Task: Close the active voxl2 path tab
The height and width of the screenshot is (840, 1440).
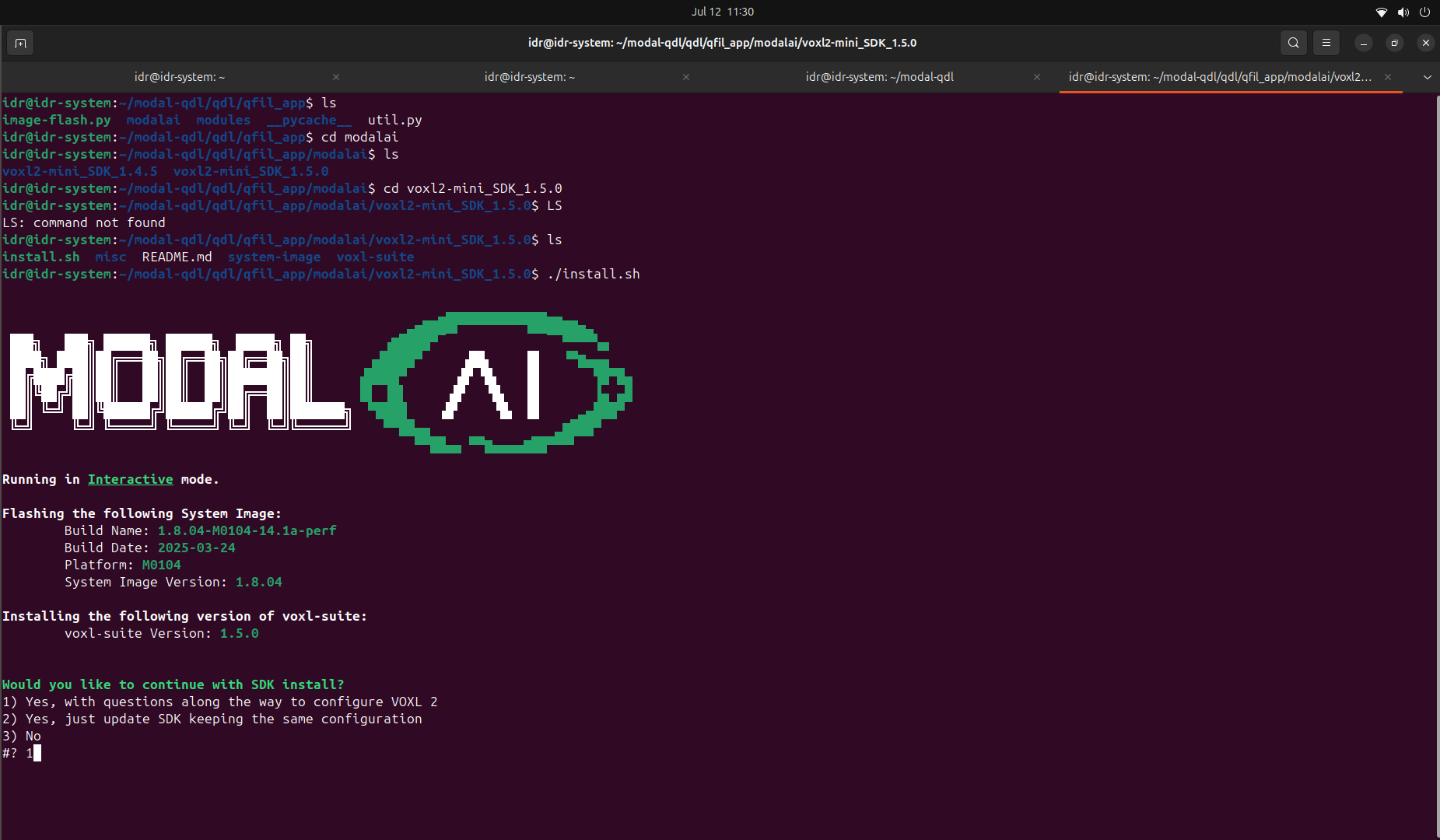Action: 1388,77
